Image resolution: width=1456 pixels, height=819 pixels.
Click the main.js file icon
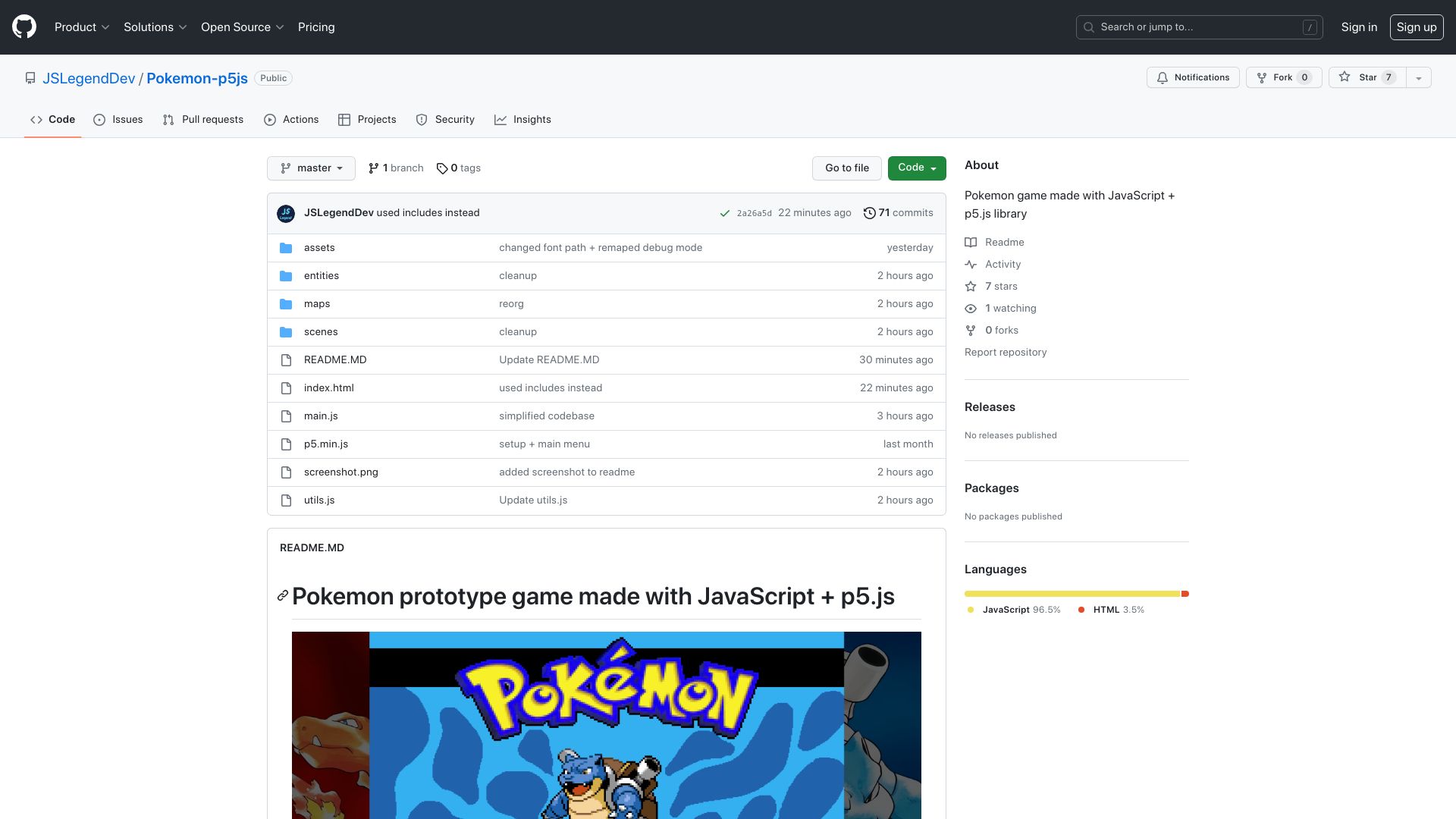(286, 416)
